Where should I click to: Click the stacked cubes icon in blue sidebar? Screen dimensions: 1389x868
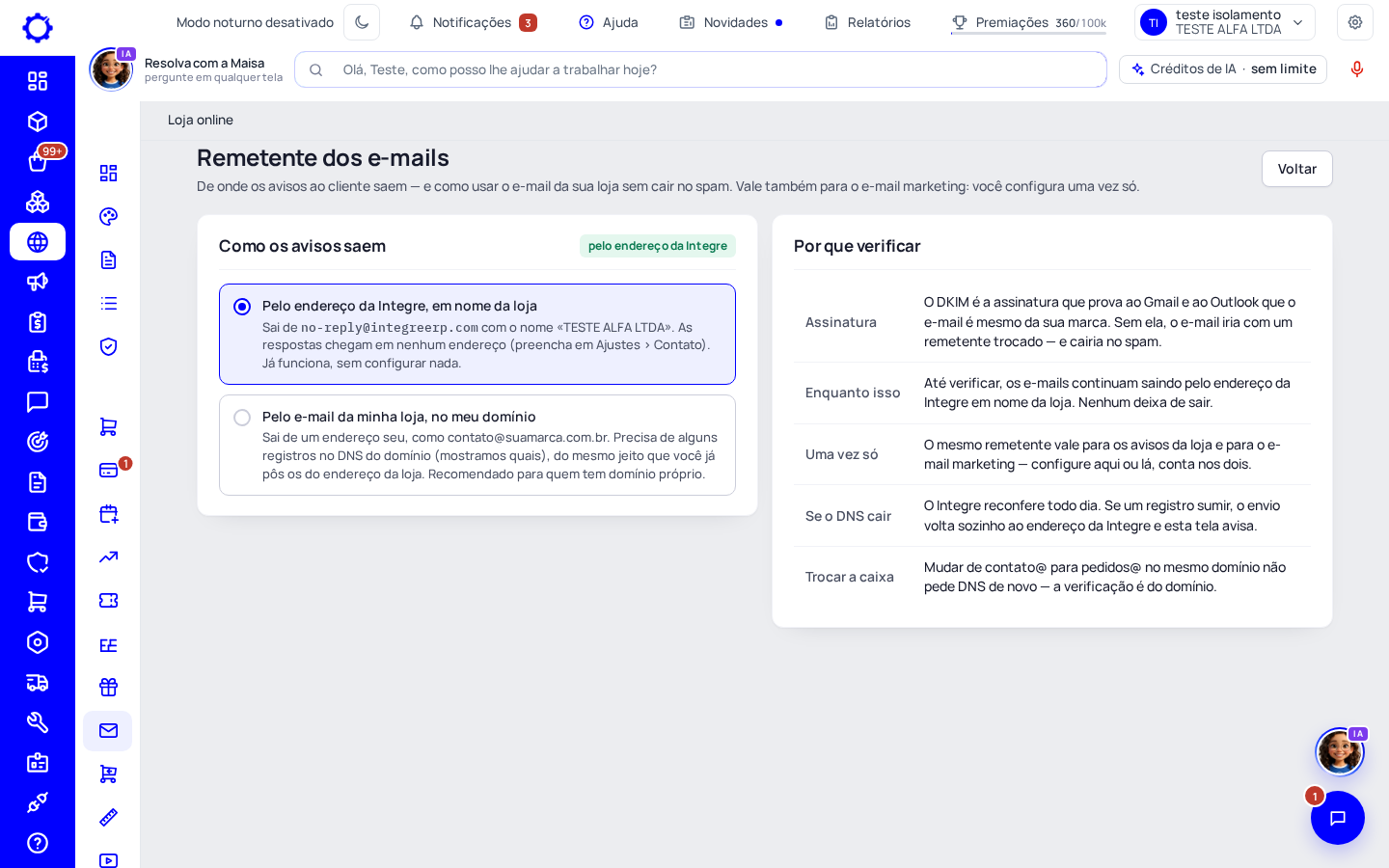(38, 202)
